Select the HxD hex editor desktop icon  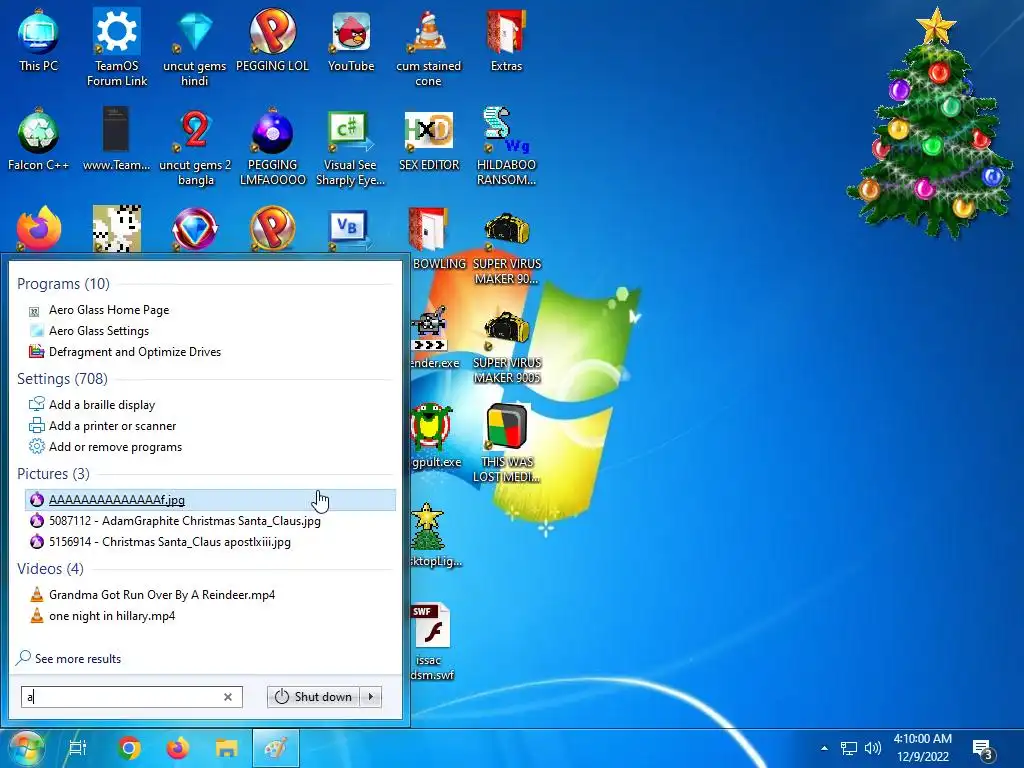click(x=429, y=139)
